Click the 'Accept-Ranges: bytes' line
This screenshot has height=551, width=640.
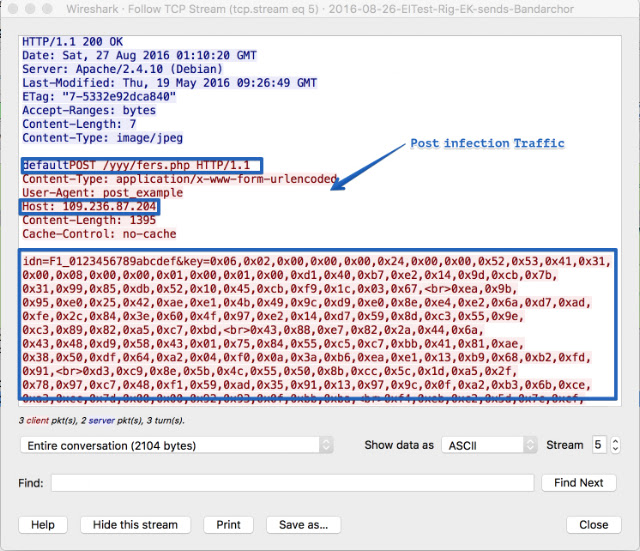(89, 110)
